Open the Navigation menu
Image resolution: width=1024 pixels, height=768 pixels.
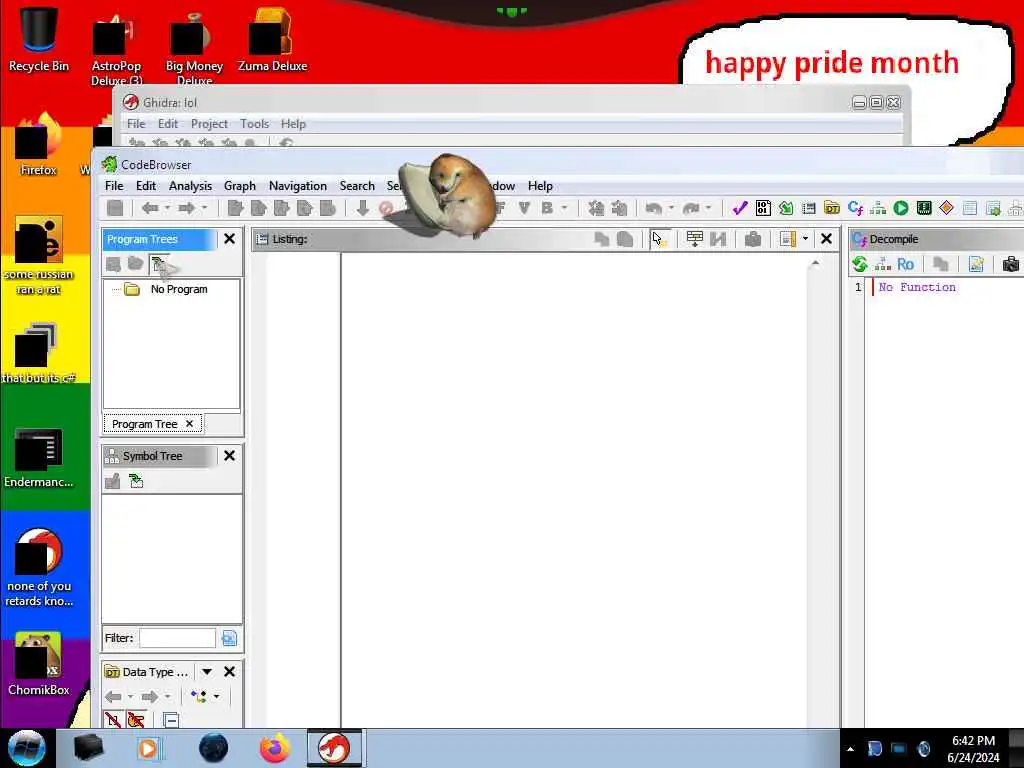click(x=298, y=185)
